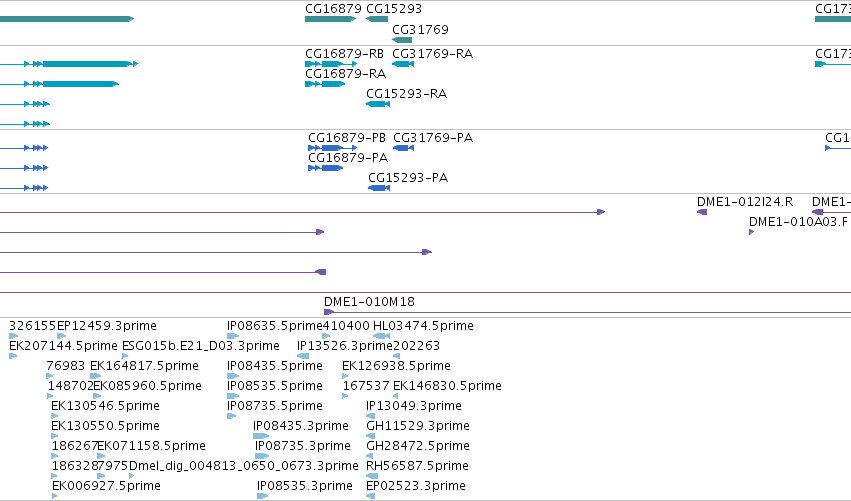Open the HL03474.5prime label

[423, 326]
